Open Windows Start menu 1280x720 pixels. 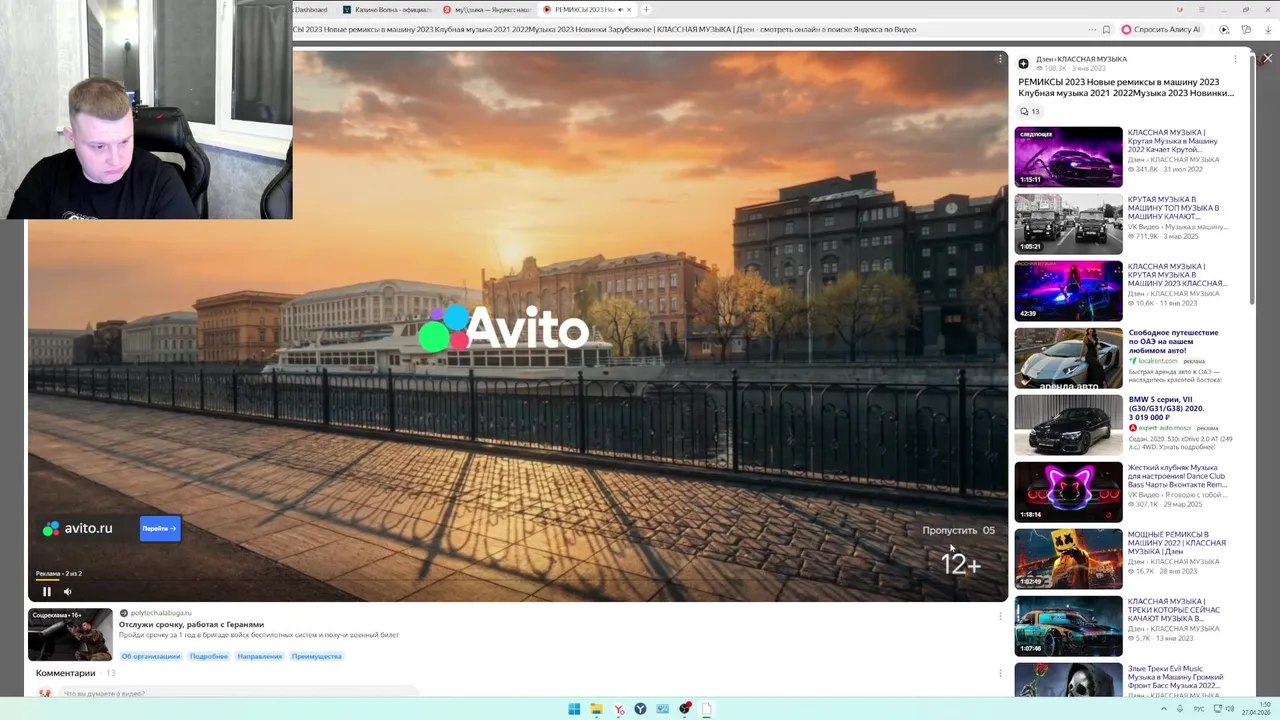[x=574, y=709]
